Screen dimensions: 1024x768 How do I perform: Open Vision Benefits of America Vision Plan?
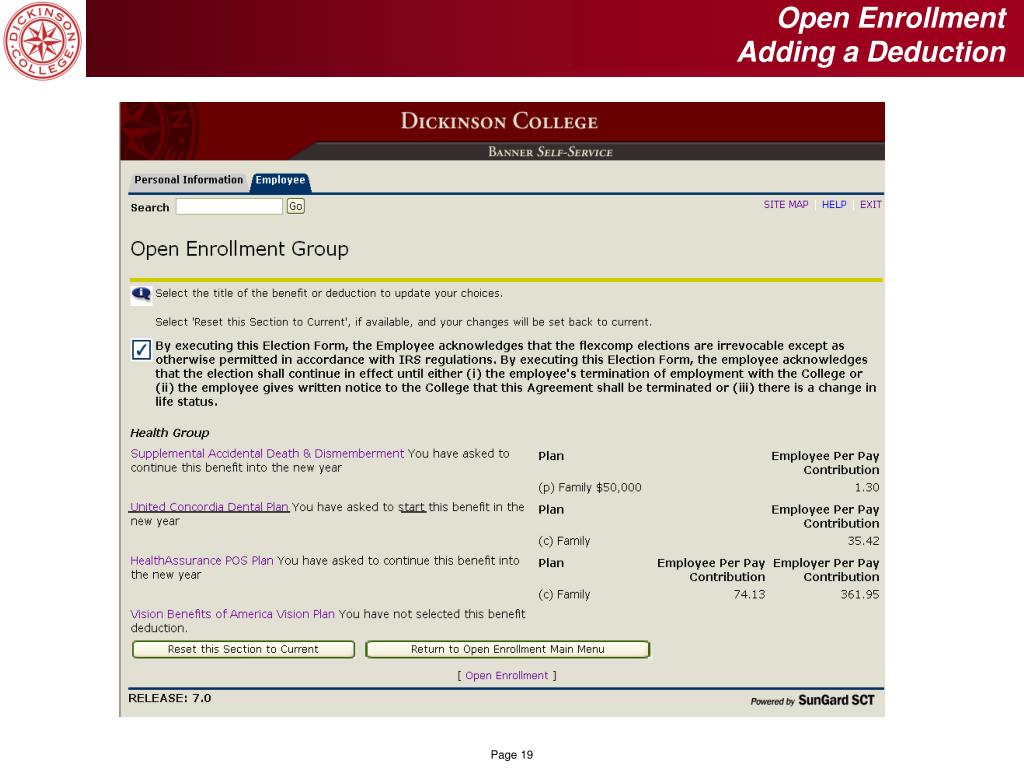(x=232, y=614)
